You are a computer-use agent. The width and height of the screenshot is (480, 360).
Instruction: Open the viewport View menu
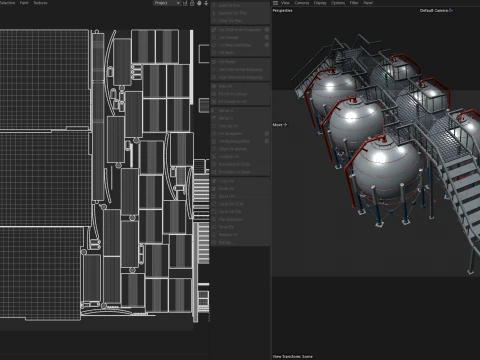click(285, 3)
